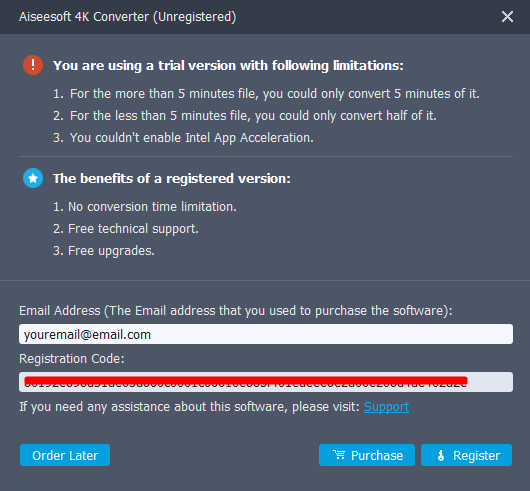Close the registration dialog with the X
The image size is (530, 491).
click(x=507, y=17)
